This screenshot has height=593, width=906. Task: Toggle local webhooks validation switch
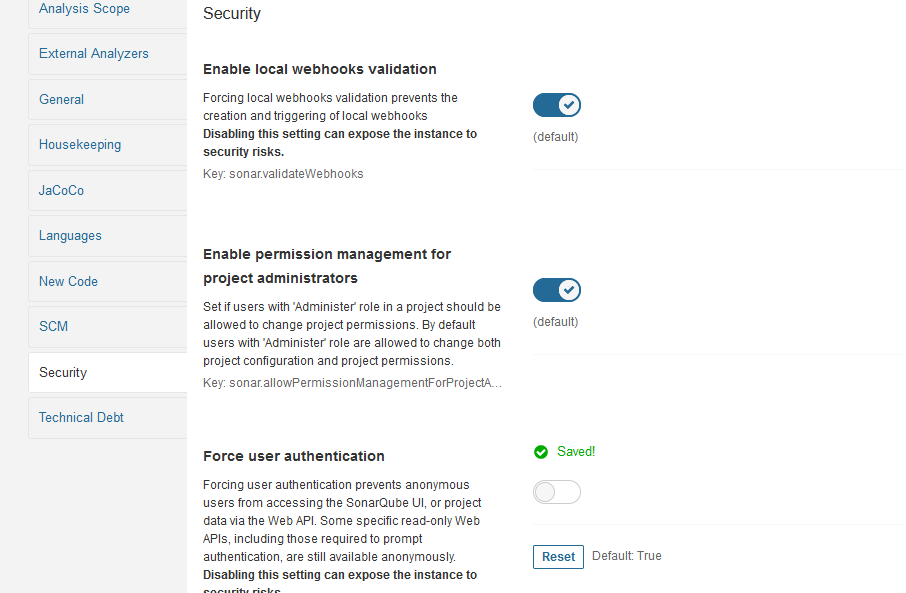click(x=556, y=105)
